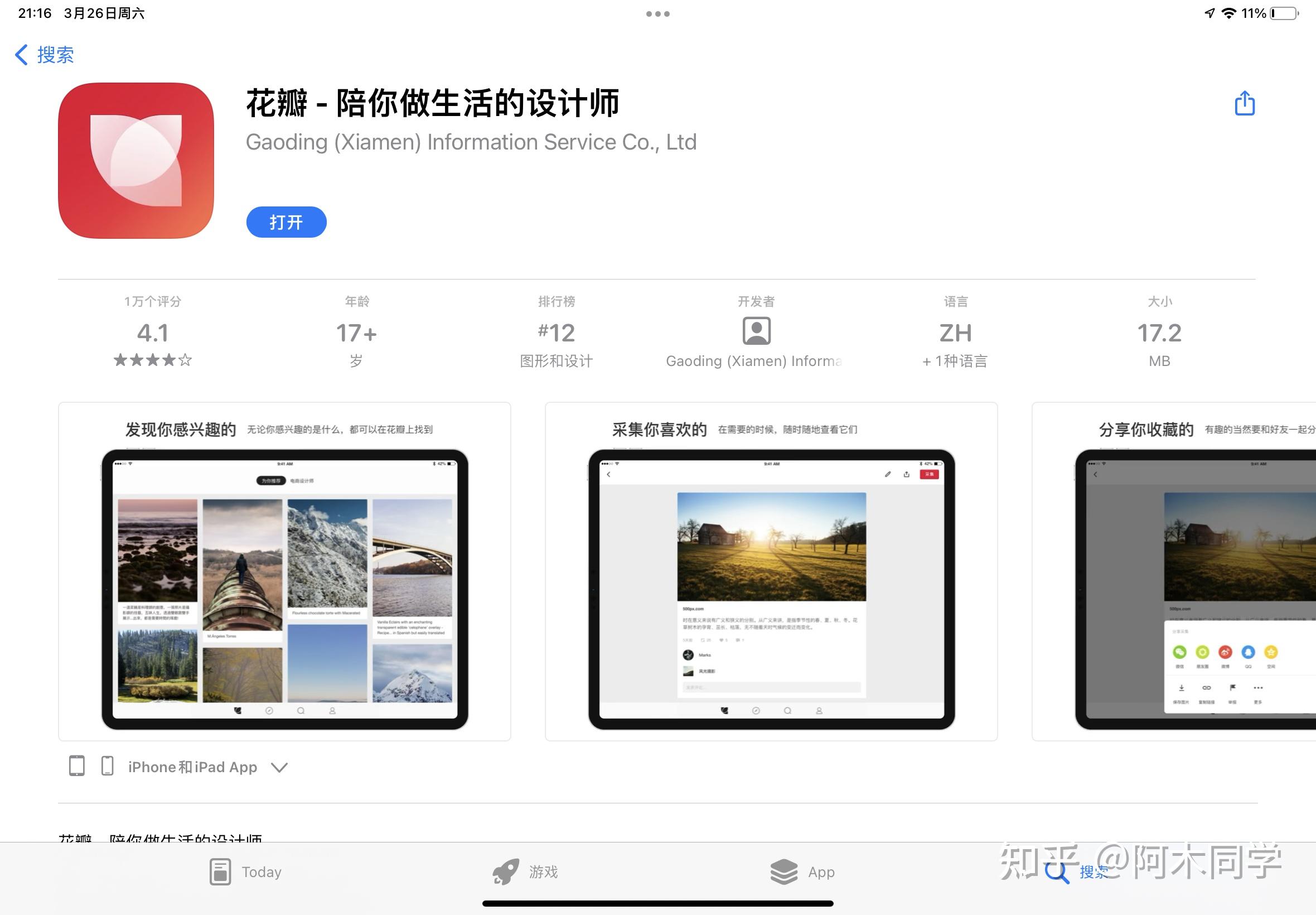Open the three-dot multitasking menu
This screenshot has width=1316, height=915.
(657, 14)
